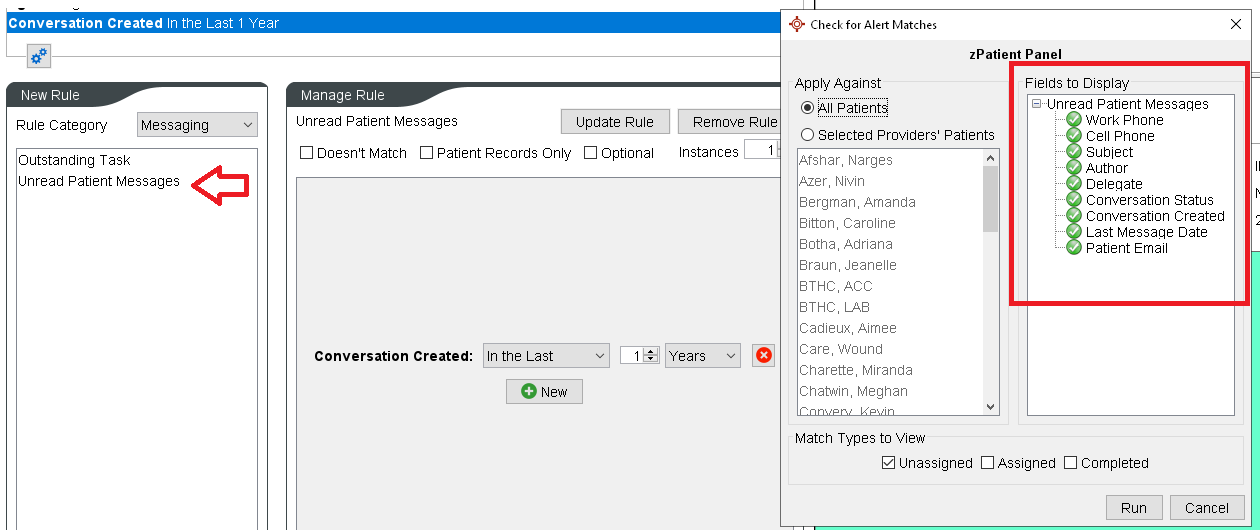Enable the Doesn't Match checkbox
1260x530 pixels.
pos(307,153)
